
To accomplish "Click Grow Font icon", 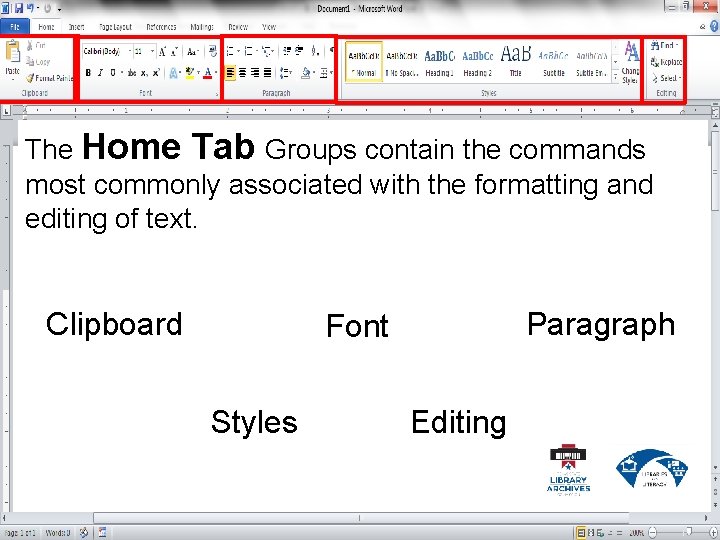I will tap(162, 51).
